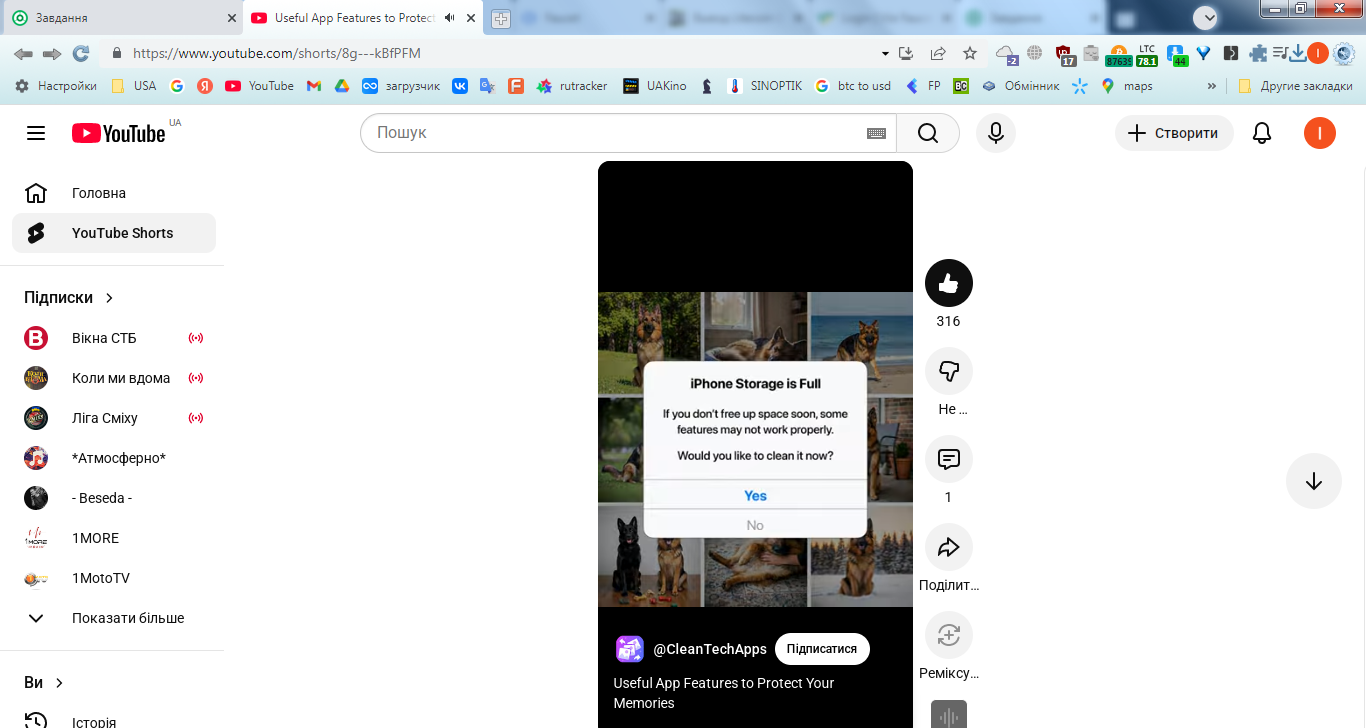This screenshot has width=1366, height=728.
Task: Open the 1MotoTV subscription
Action: (x=114, y=578)
